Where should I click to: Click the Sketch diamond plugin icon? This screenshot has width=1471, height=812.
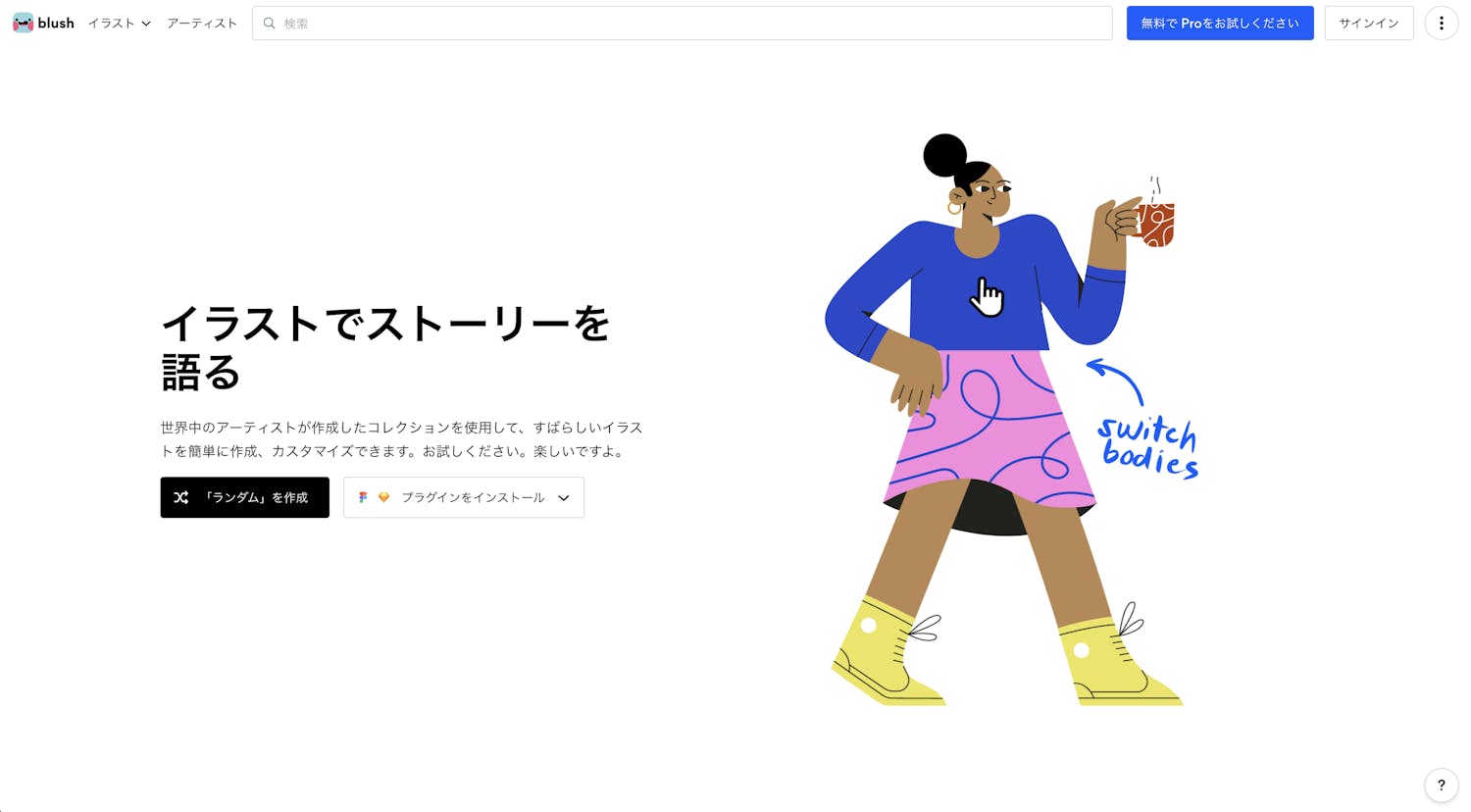(383, 497)
